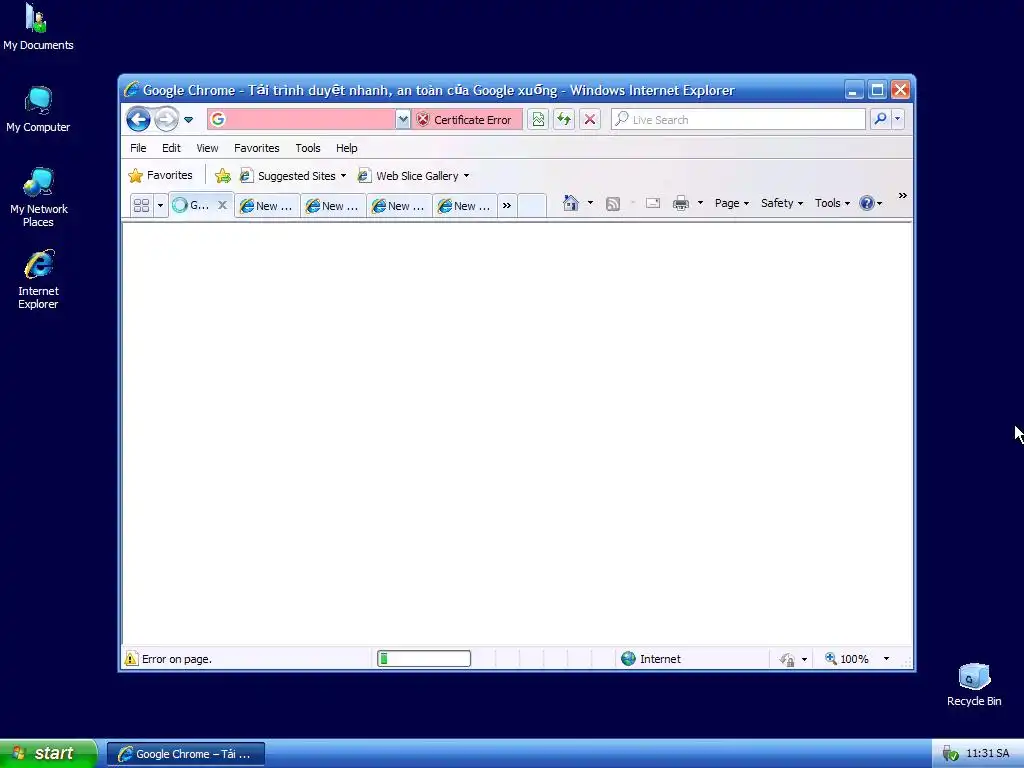The height and width of the screenshot is (768, 1024).
Task: Select Internet Explorer desktop shortcut
Action: coord(39,280)
